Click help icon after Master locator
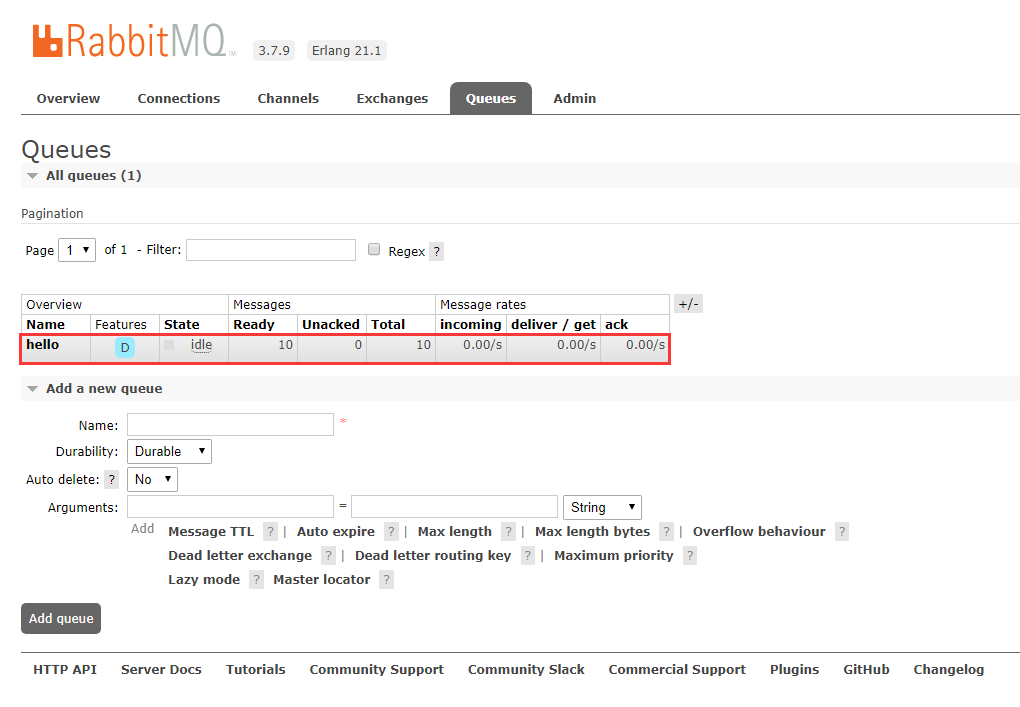 click(x=386, y=580)
